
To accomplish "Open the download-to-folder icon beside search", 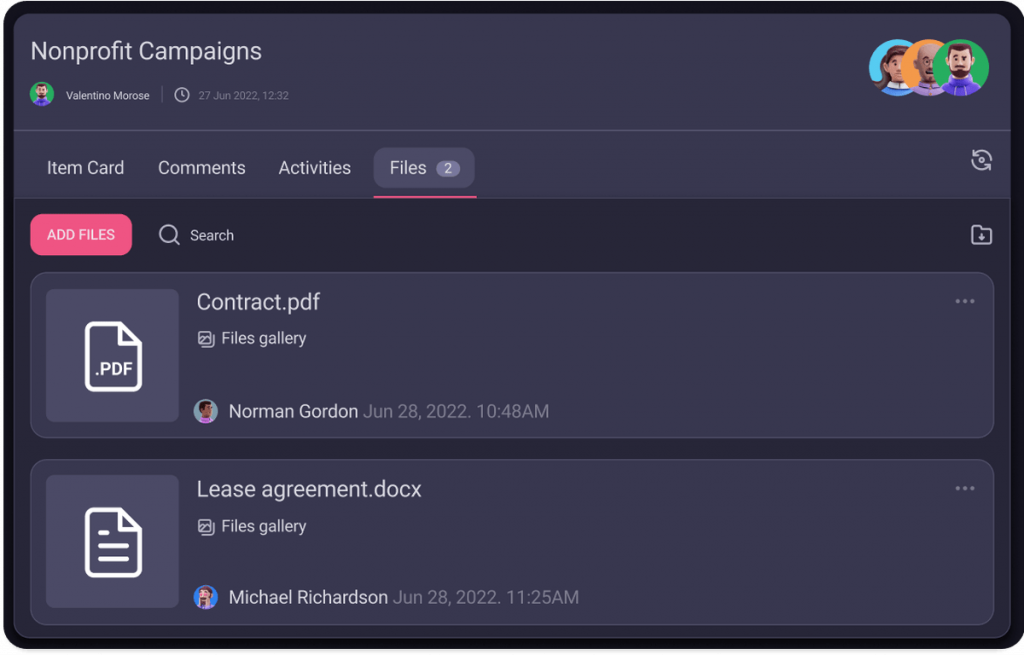I will 981,234.
